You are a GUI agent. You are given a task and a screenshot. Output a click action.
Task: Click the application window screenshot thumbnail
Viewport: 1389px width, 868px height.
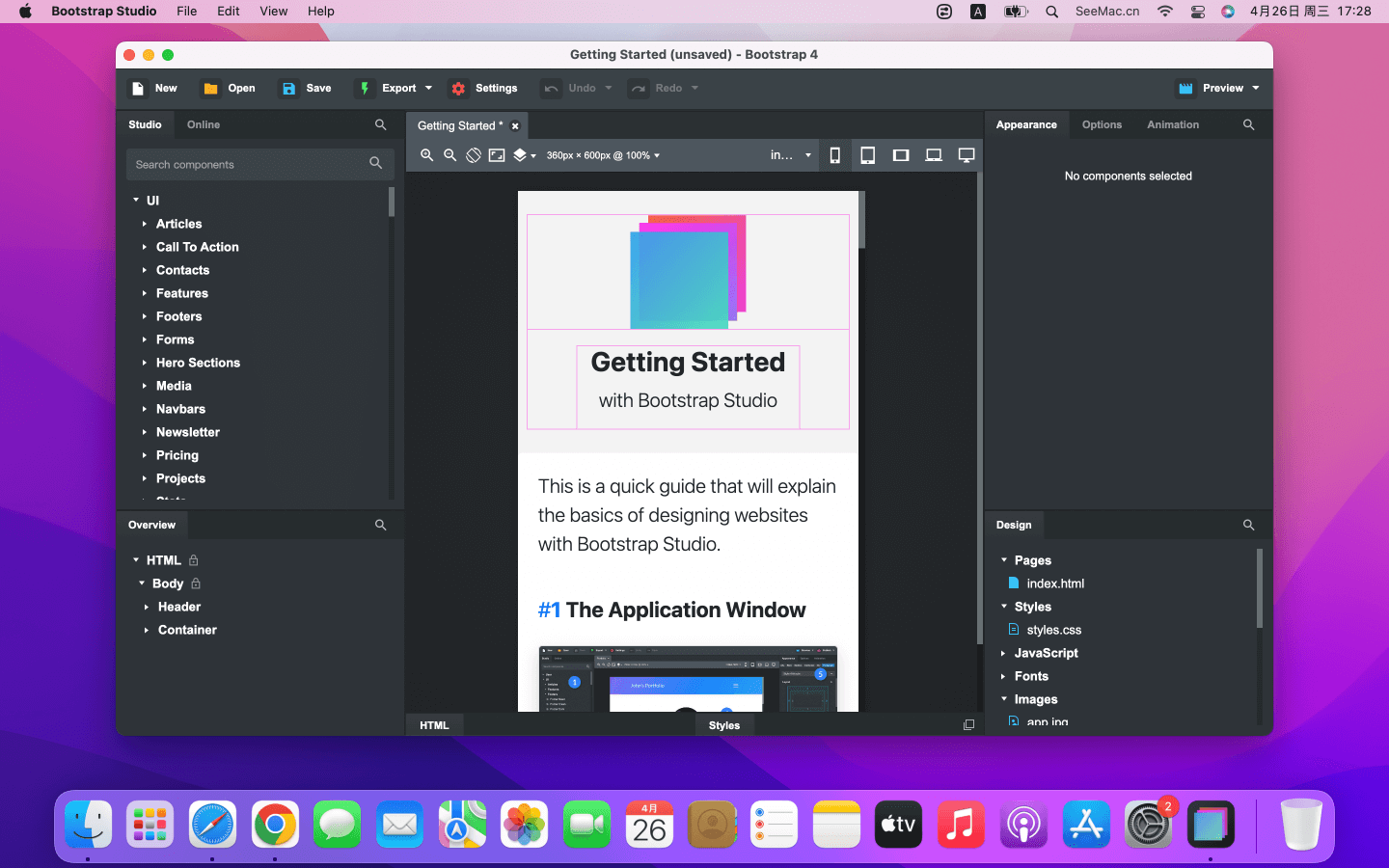click(x=688, y=679)
